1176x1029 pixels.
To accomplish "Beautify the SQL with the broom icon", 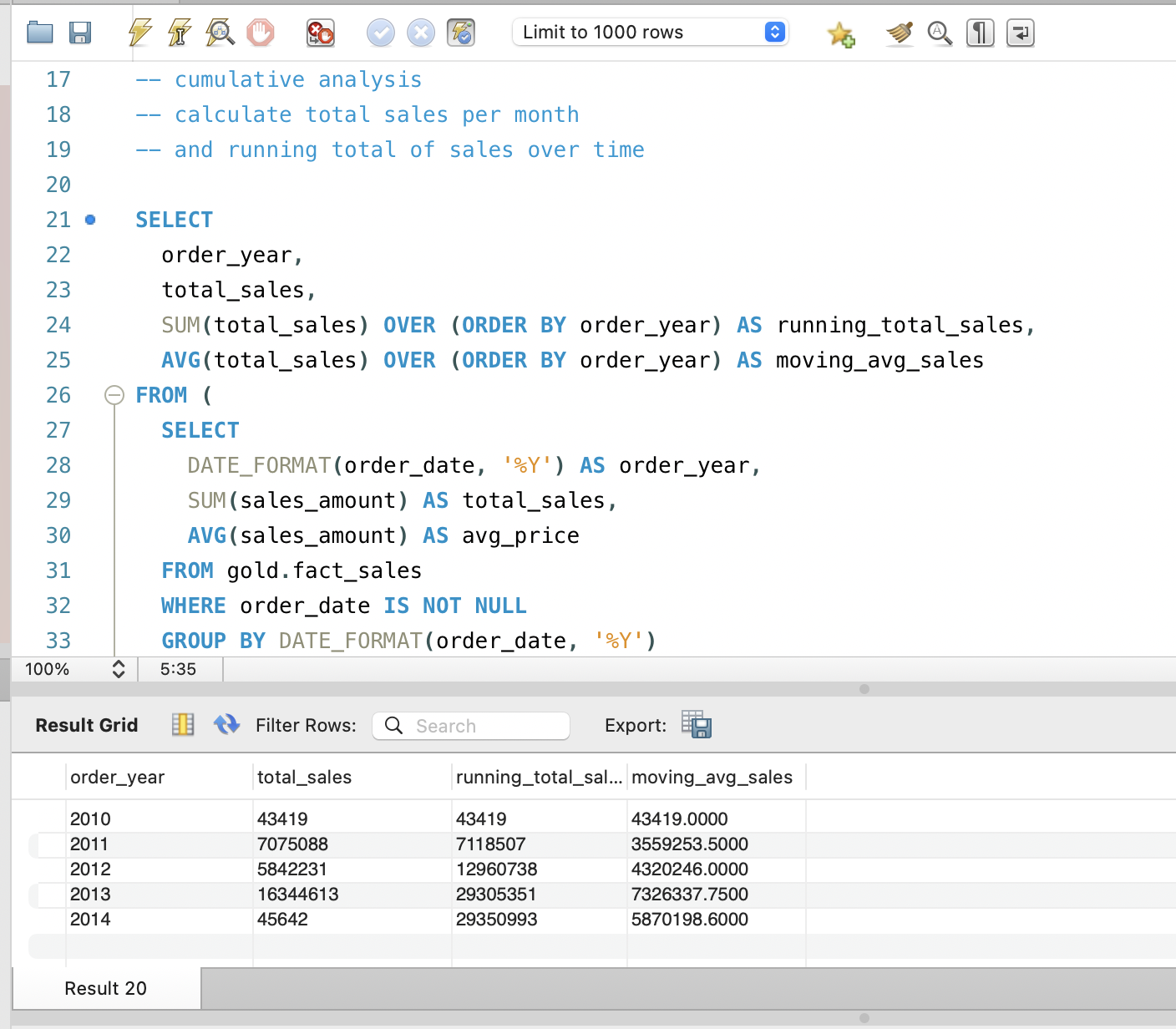I will click(x=900, y=33).
